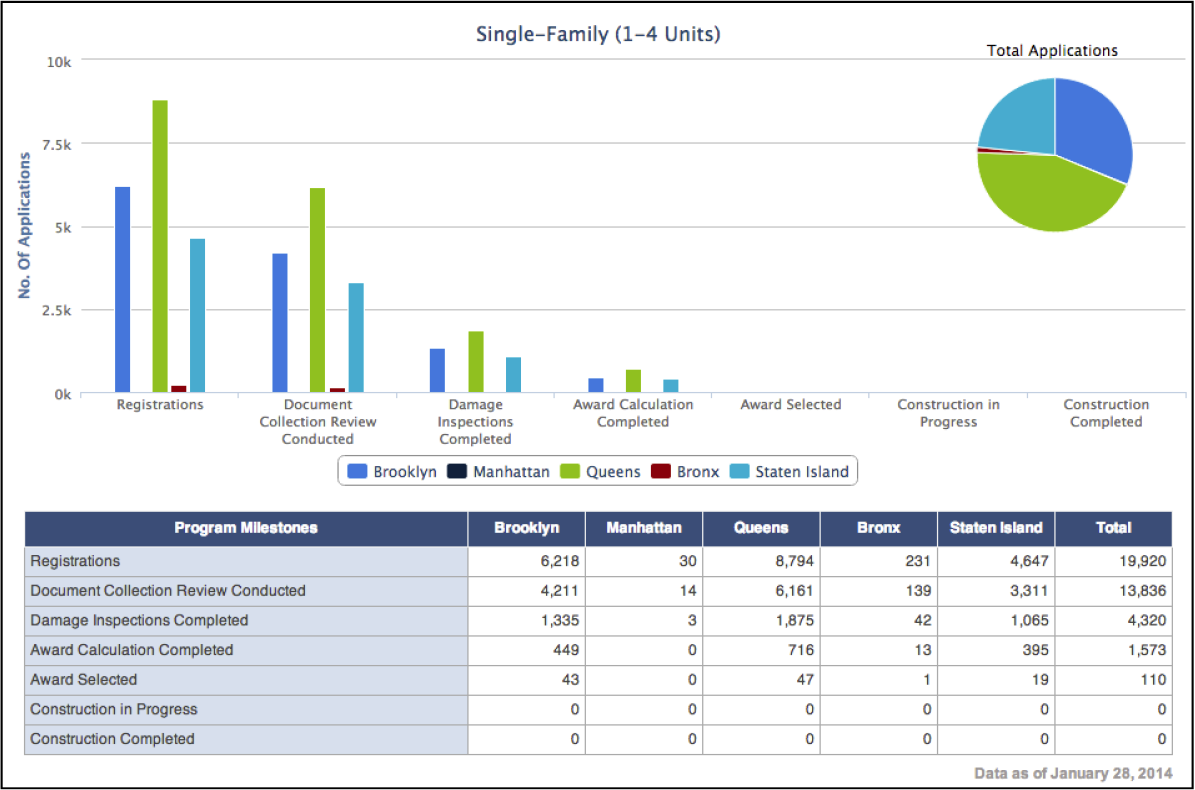Click the green Queens pie slice
This screenshot has height=790, width=1195.
(1045, 195)
